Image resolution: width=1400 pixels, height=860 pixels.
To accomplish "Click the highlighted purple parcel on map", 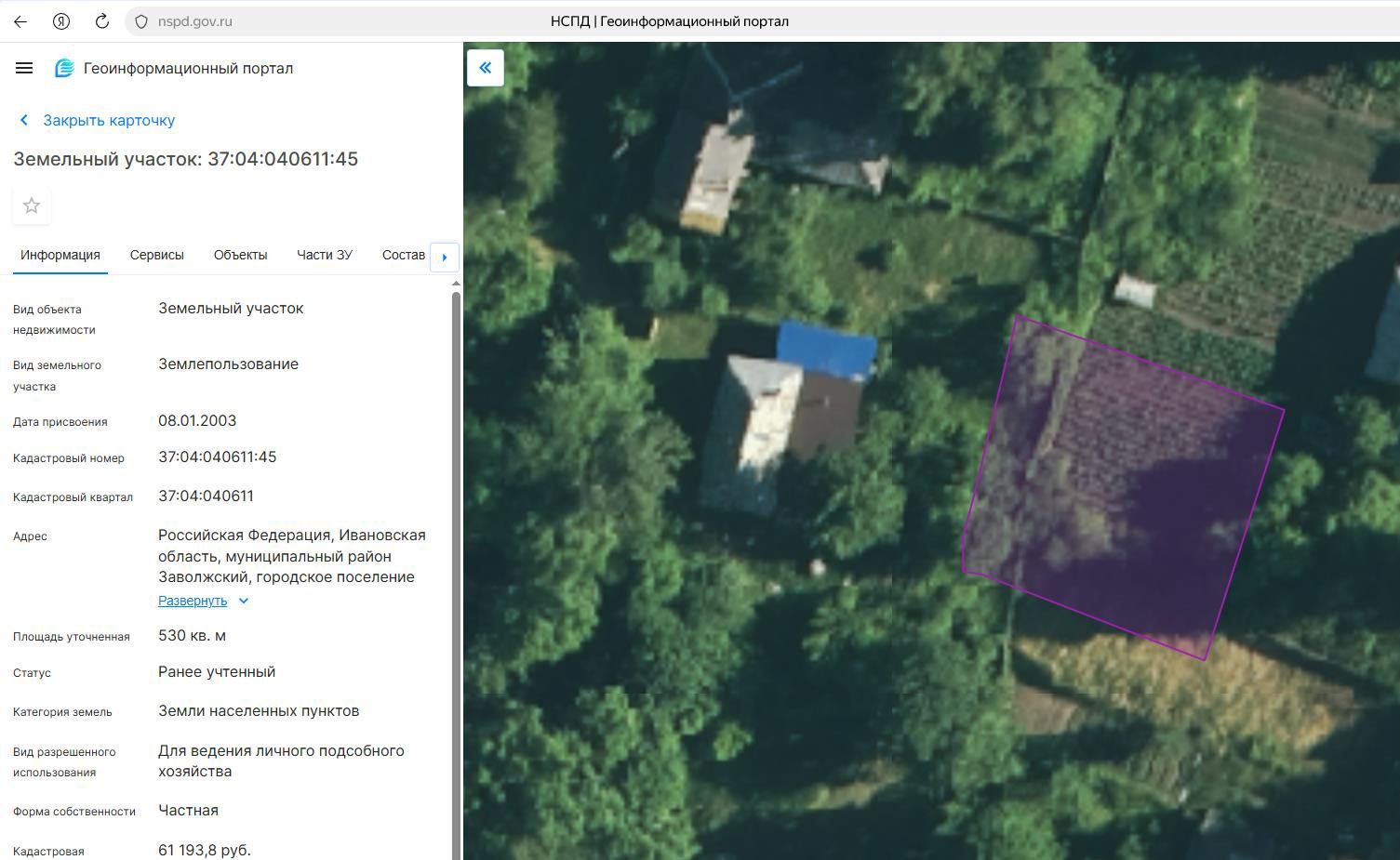I will coord(1126,488).
